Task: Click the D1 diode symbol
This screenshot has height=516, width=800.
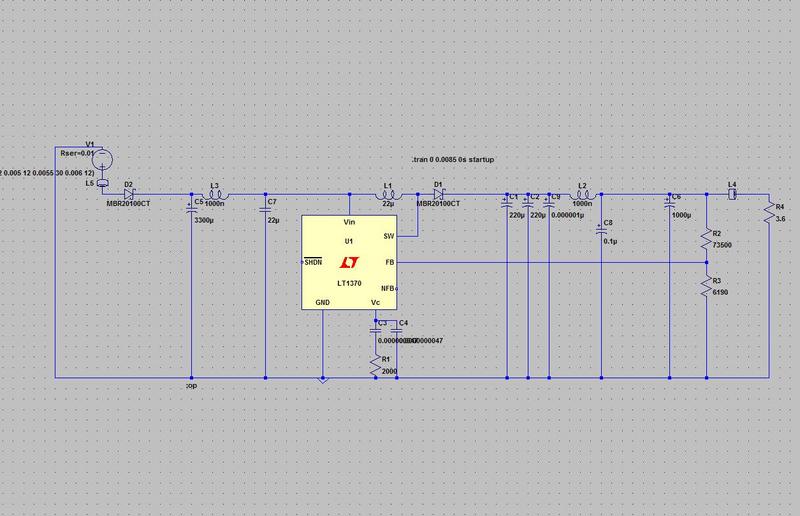Action: click(438, 194)
